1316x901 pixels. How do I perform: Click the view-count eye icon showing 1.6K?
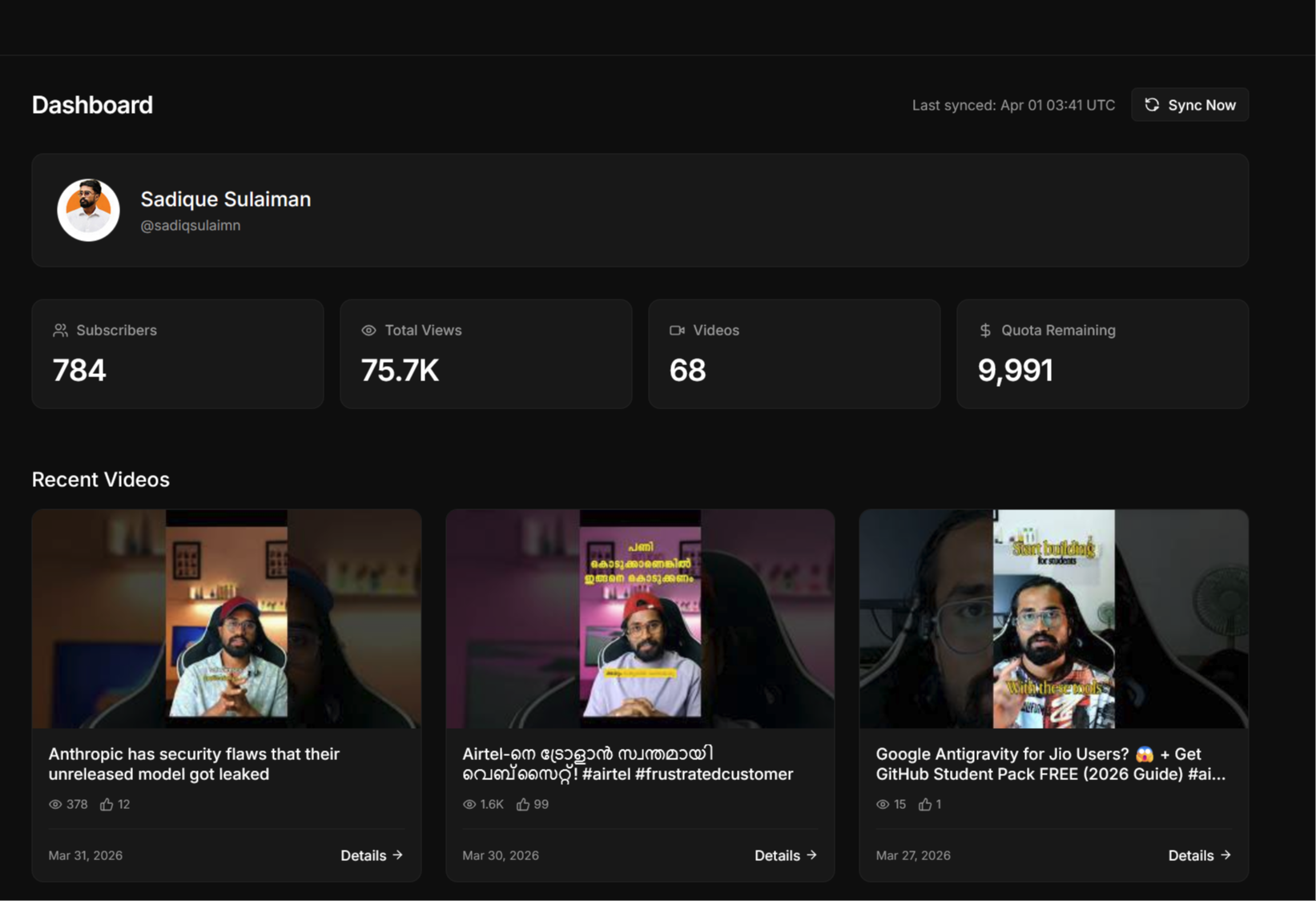point(468,804)
